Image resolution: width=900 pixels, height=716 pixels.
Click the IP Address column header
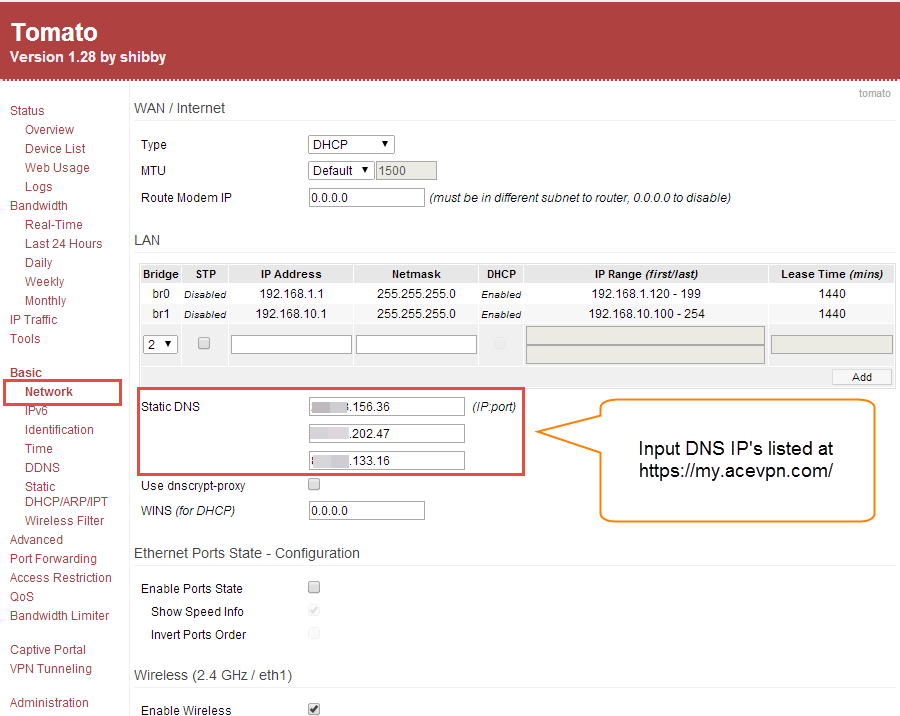tap(291, 274)
